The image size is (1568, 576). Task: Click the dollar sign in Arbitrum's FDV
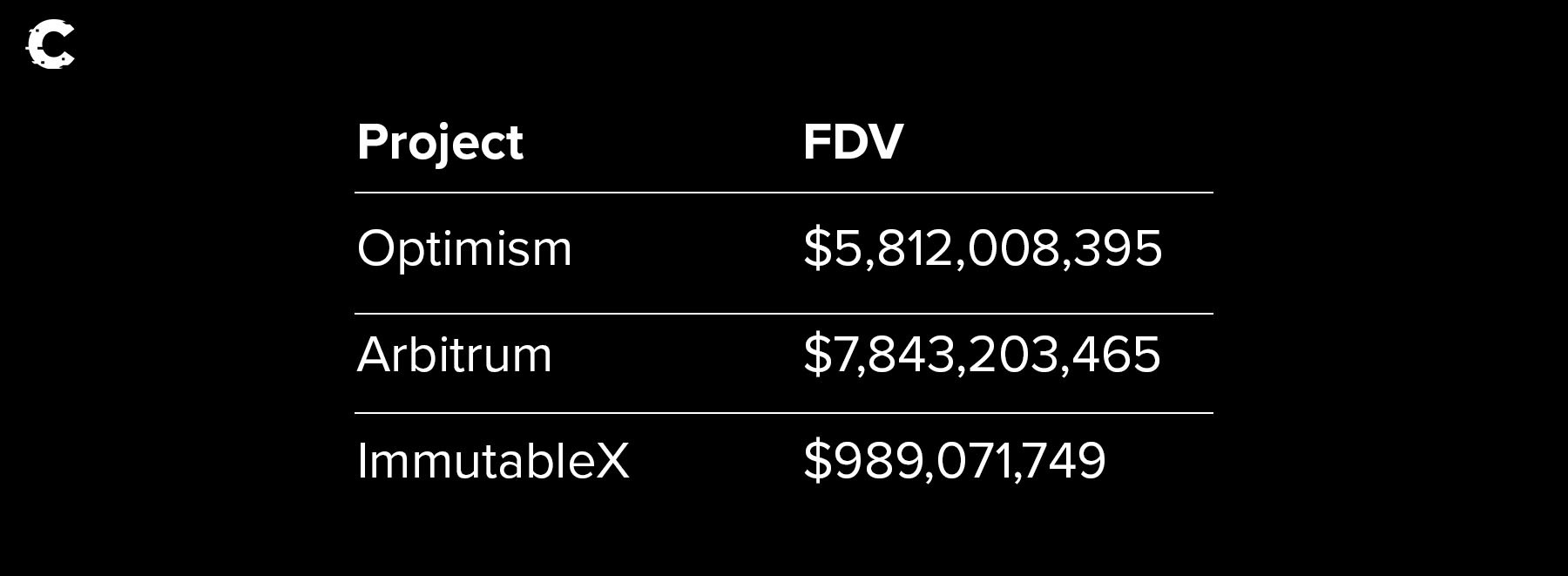click(x=817, y=355)
